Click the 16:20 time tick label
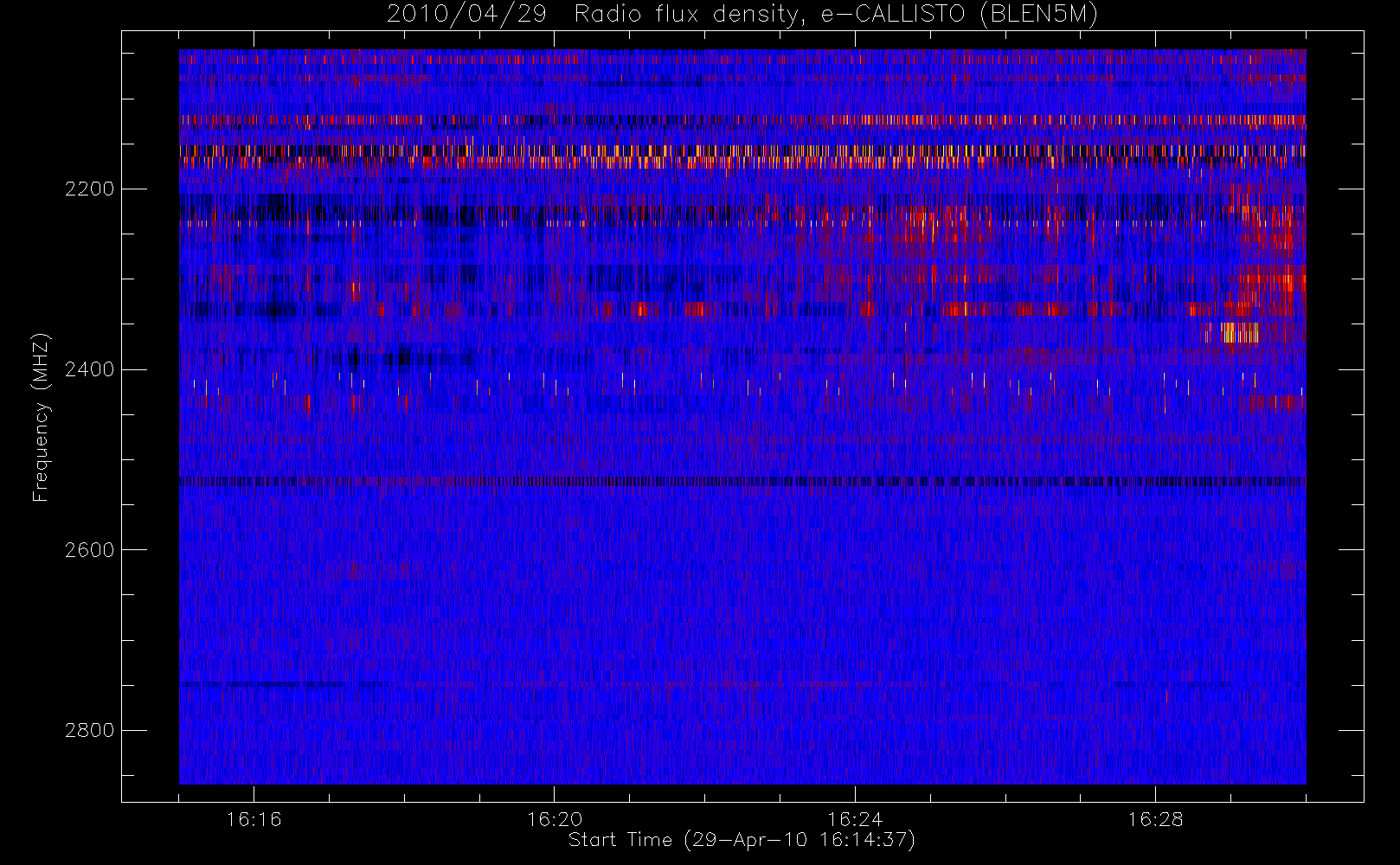 [x=554, y=819]
